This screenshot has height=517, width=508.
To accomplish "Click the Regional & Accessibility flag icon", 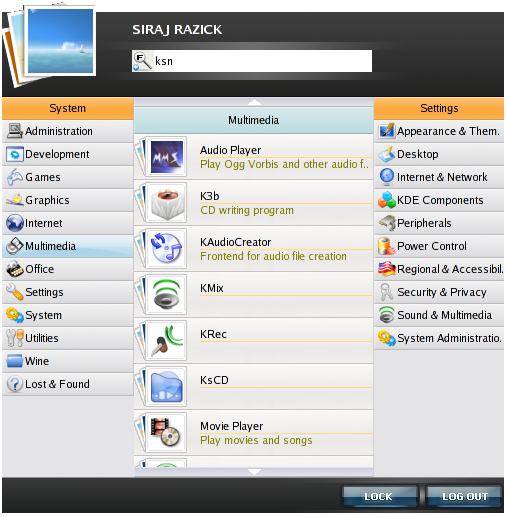I will pos(387,269).
